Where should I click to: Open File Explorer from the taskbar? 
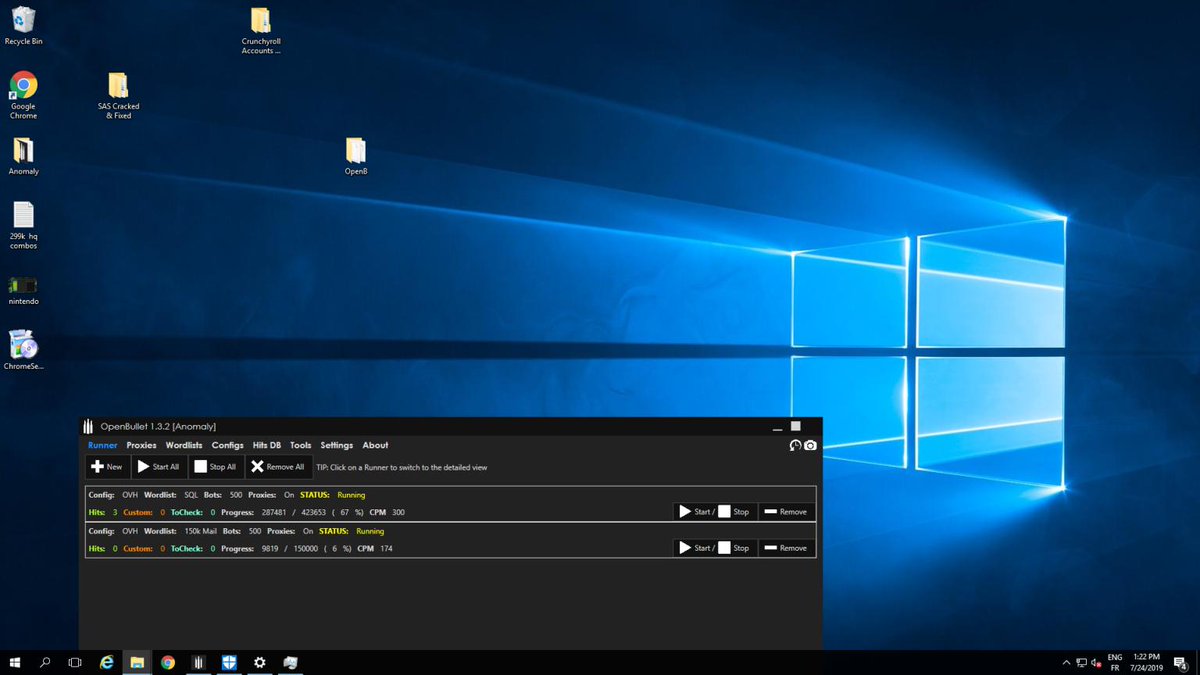137,662
